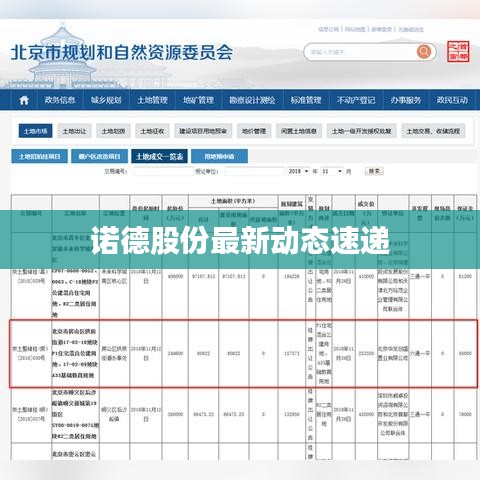This screenshot has height=480, width=480.
Task: Open the 不动产登记 menu
Action: (x=356, y=100)
